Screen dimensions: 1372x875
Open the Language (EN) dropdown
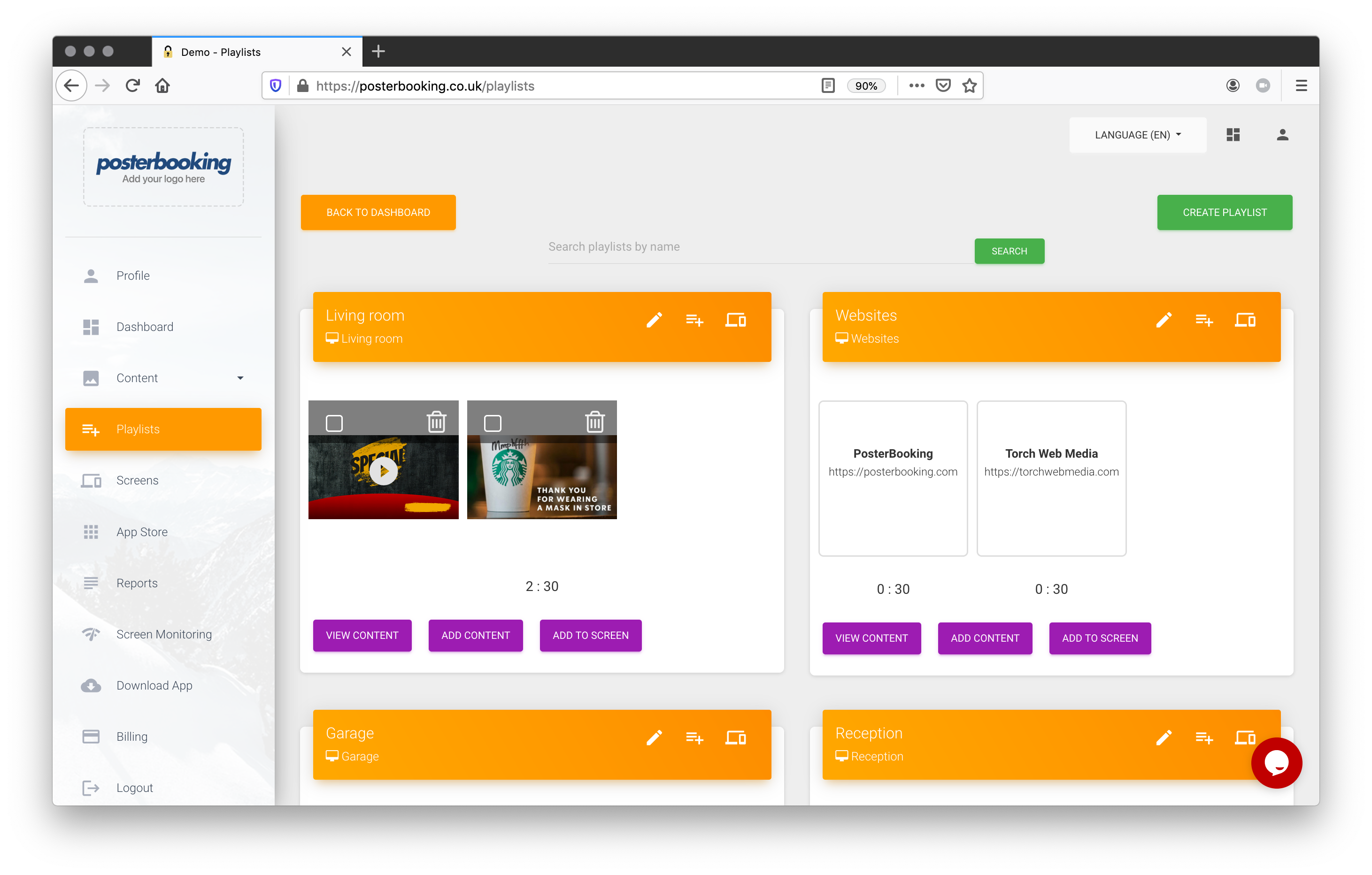1137,135
